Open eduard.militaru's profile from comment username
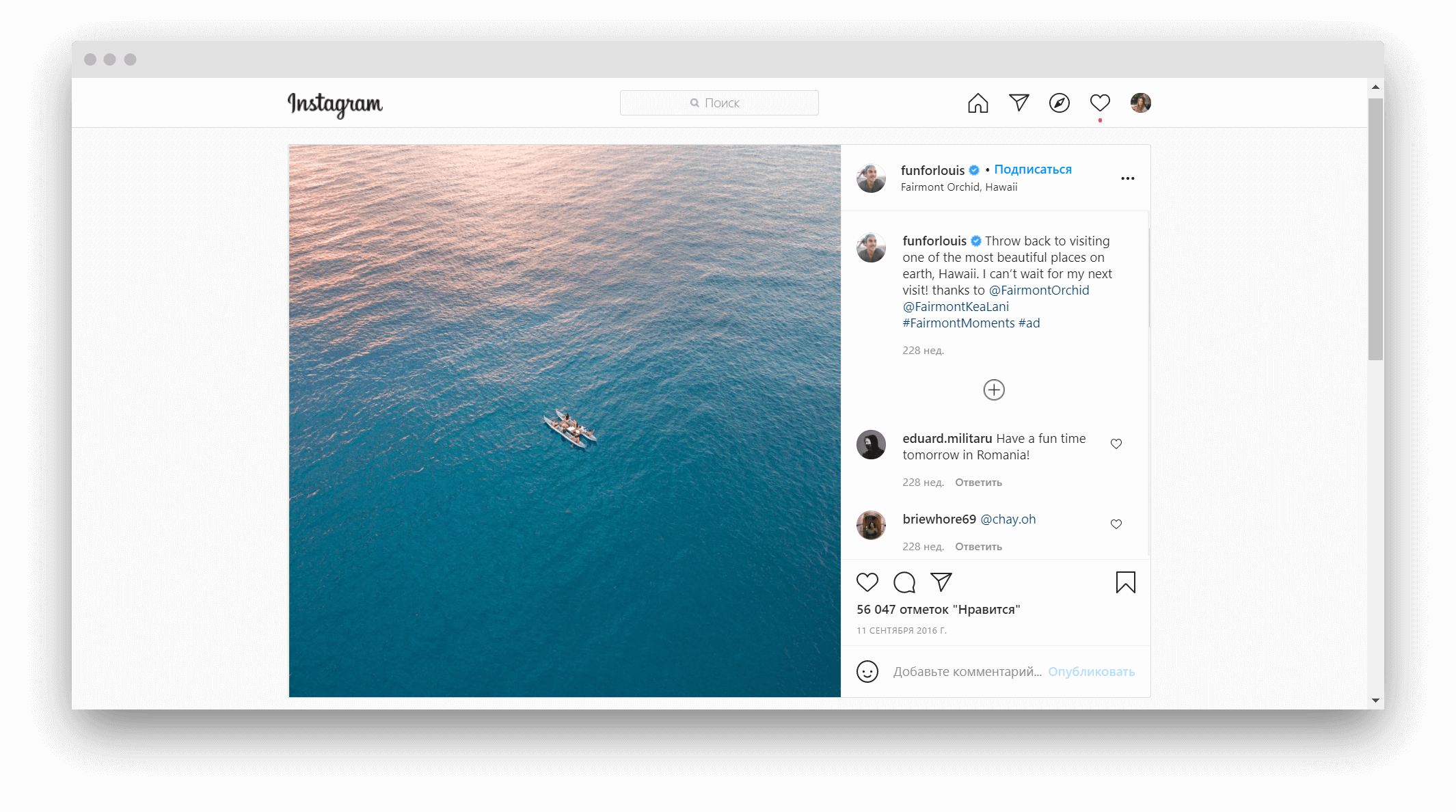The image size is (1456, 812). pyautogui.click(x=947, y=439)
